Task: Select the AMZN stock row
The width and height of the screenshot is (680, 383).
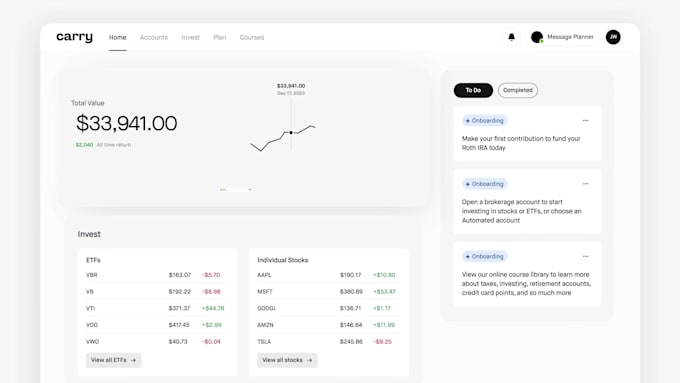Action: (328, 325)
